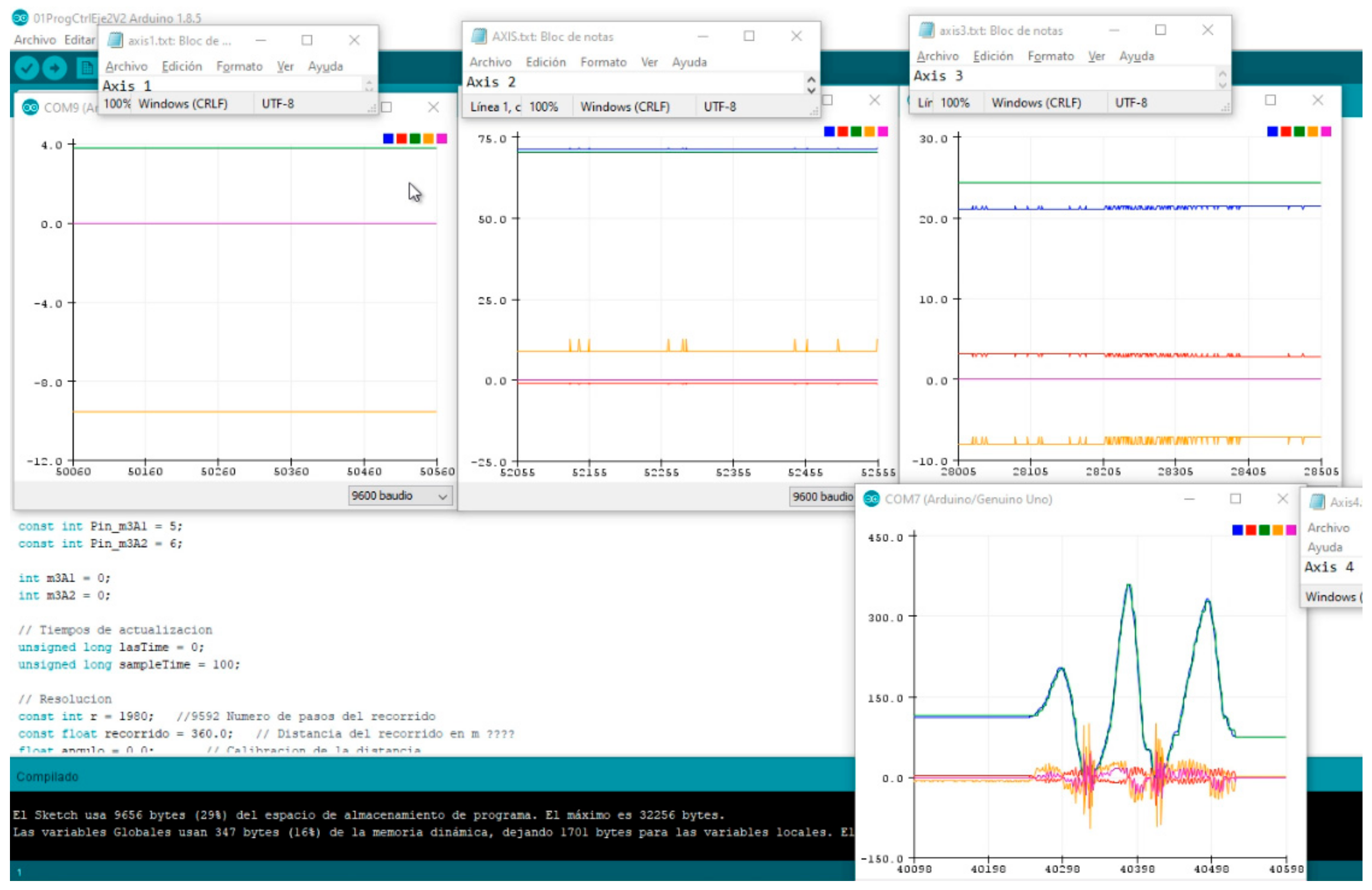Click the Arduino Verify checkmark button

tap(27, 68)
